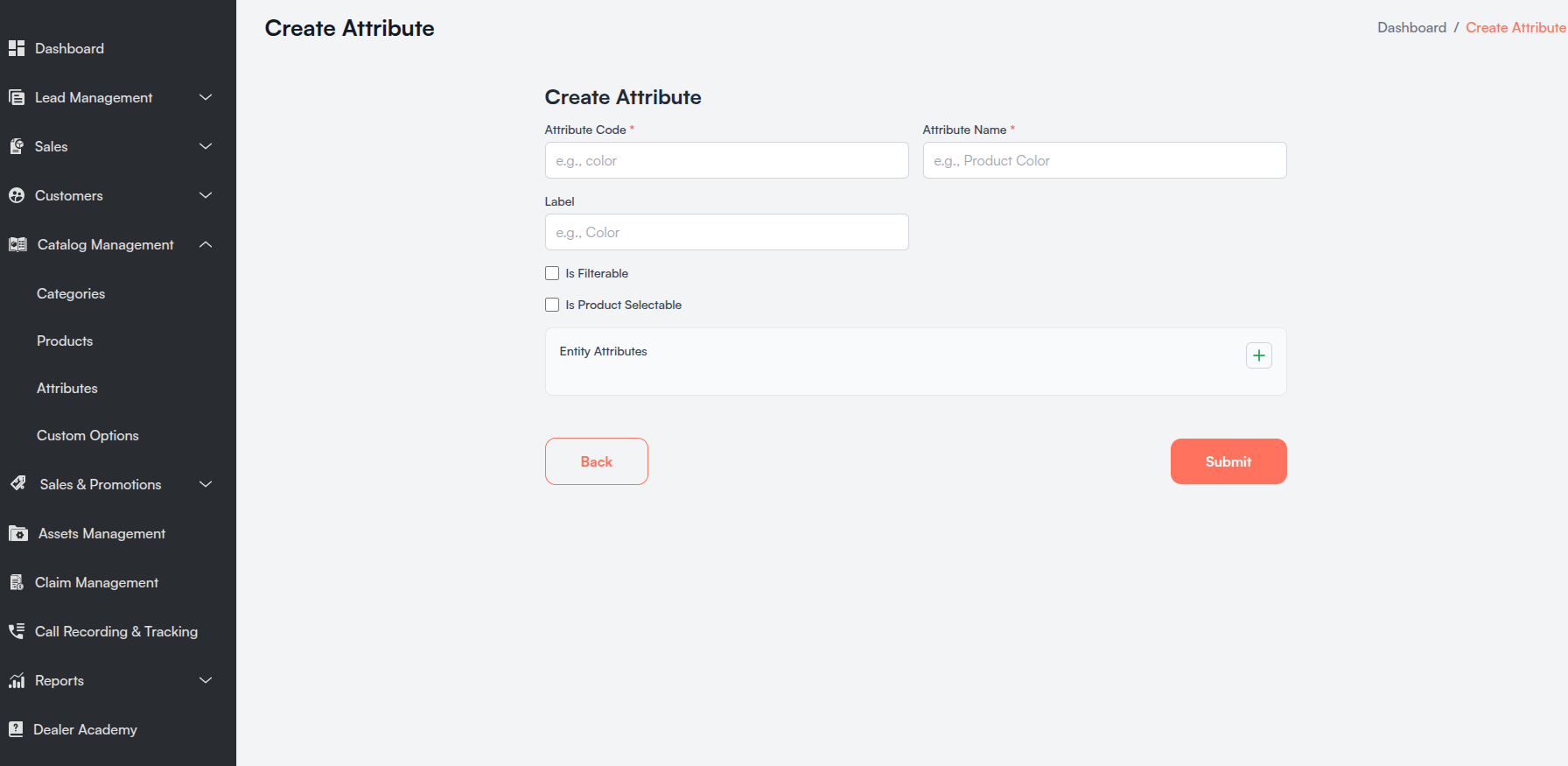
Task: Focus the Attribute Code input field
Action: tap(726, 160)
